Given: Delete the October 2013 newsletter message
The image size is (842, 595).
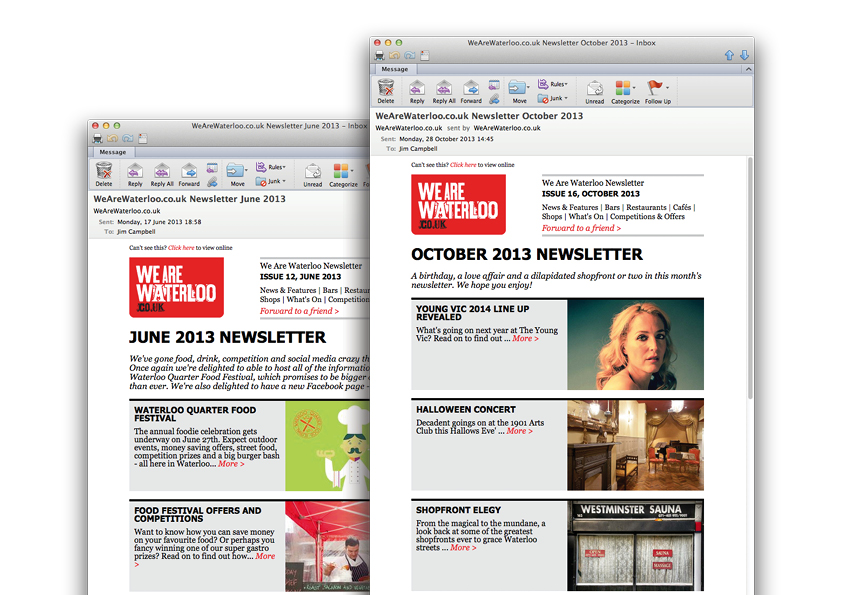Looking at the screenshot, I should tap(386, 91).
